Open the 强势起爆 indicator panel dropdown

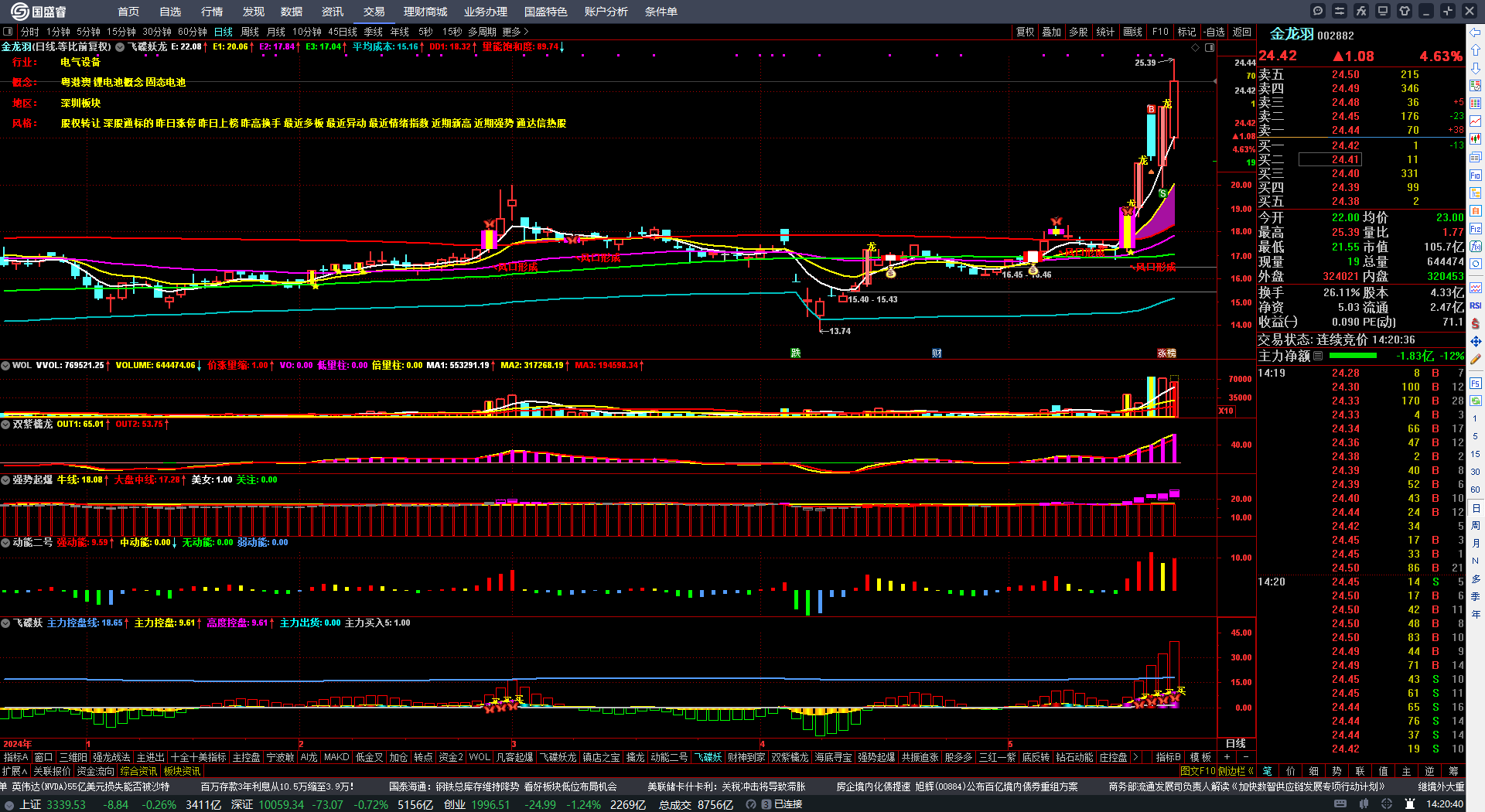click(x=5, y=479)
